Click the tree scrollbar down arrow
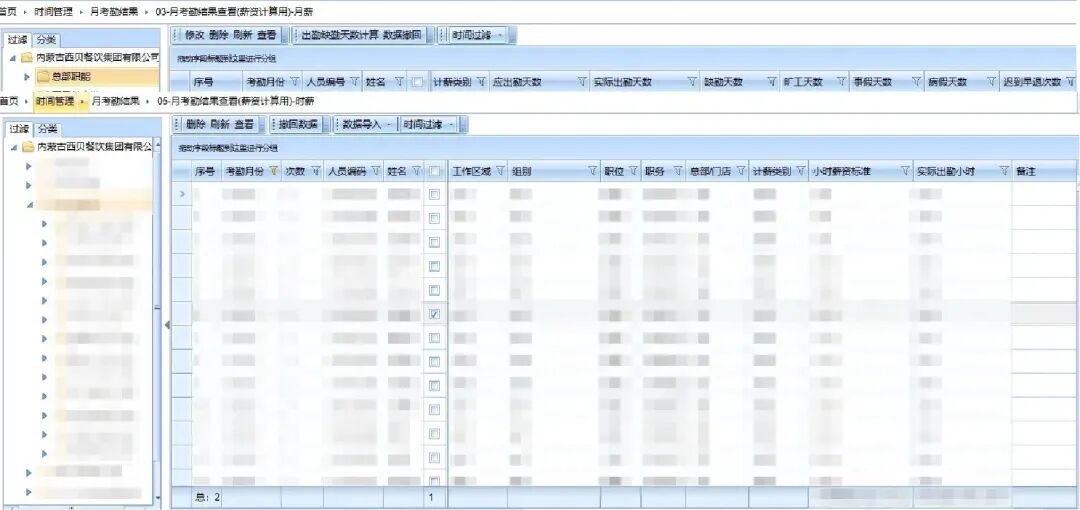 (x=157, y=498)
